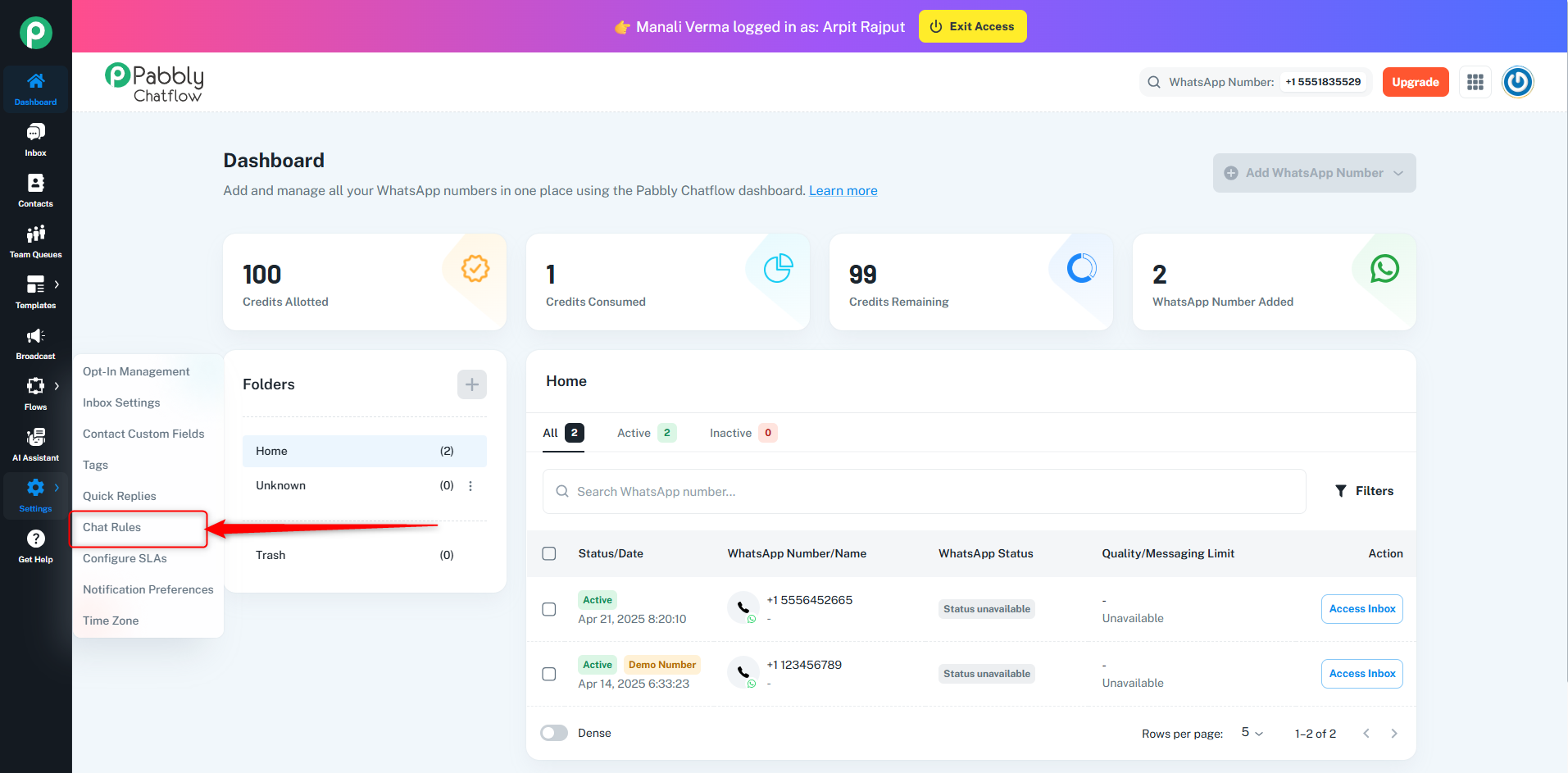The height and width of the screenshot is (773, 1568).
Task: Click the Pabbly Chatflow header logo
Action: click(x=154, y=83)
